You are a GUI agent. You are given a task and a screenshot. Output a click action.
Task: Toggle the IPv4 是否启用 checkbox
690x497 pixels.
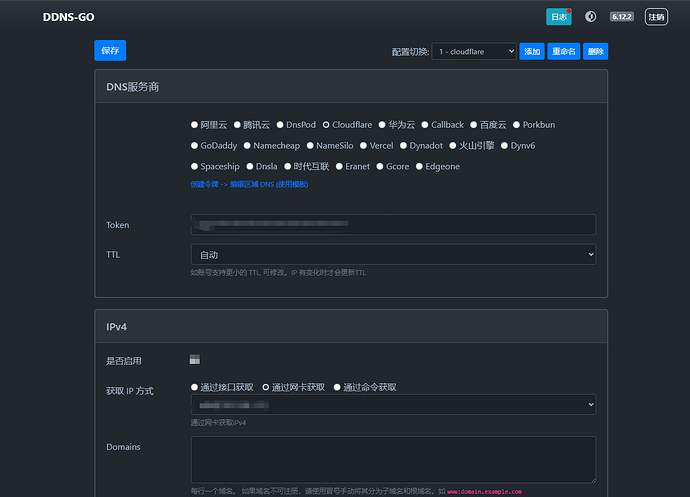click(x=195, y=360)
